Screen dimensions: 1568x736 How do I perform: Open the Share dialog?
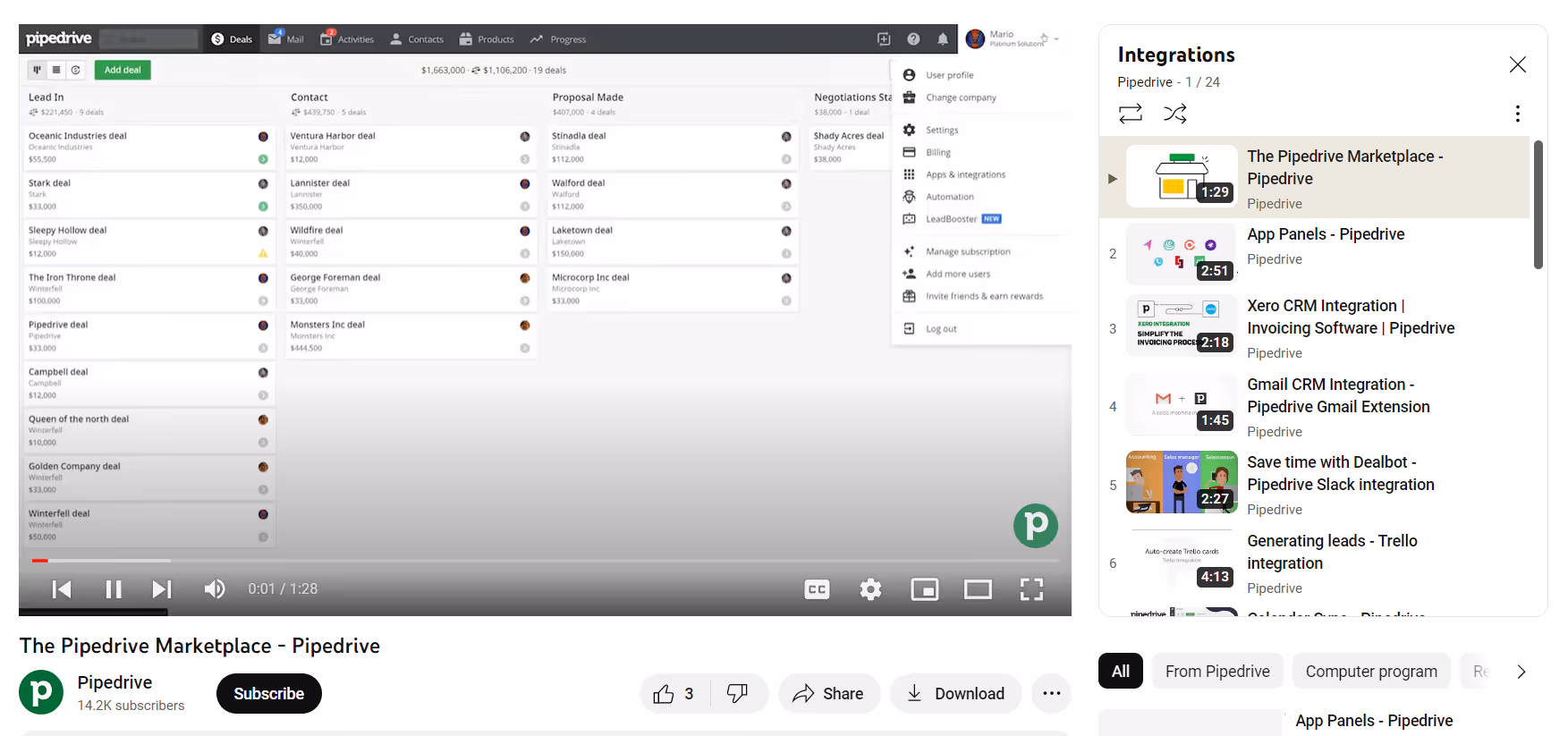click(828, 694)
